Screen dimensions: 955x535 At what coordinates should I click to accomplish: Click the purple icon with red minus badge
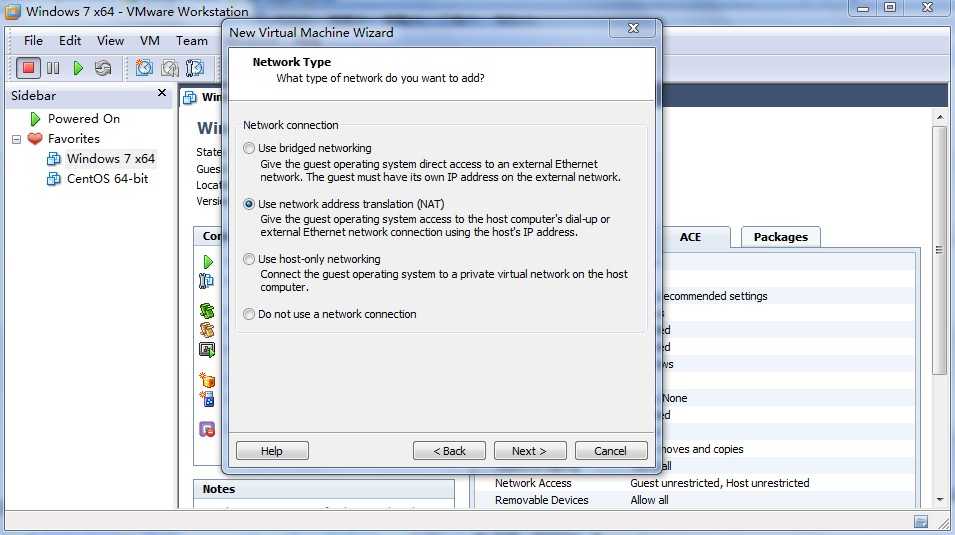pyautogui.click(x=207, y=430)
